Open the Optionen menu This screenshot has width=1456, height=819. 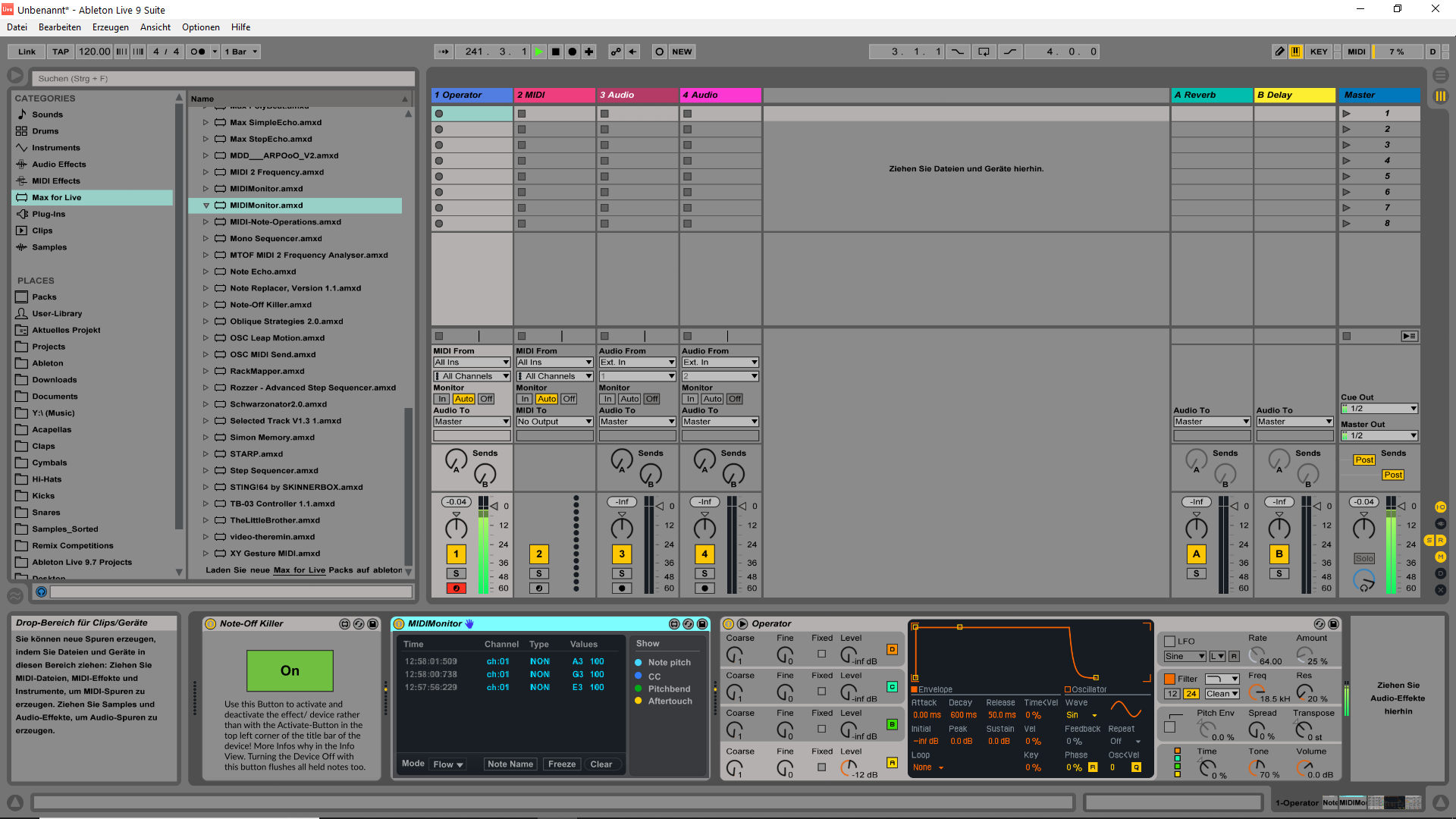(200, 27)
